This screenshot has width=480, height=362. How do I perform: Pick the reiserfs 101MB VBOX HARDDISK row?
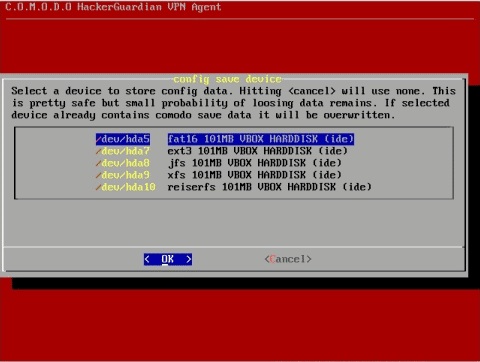pyautogui.click(x=269, y=187)
